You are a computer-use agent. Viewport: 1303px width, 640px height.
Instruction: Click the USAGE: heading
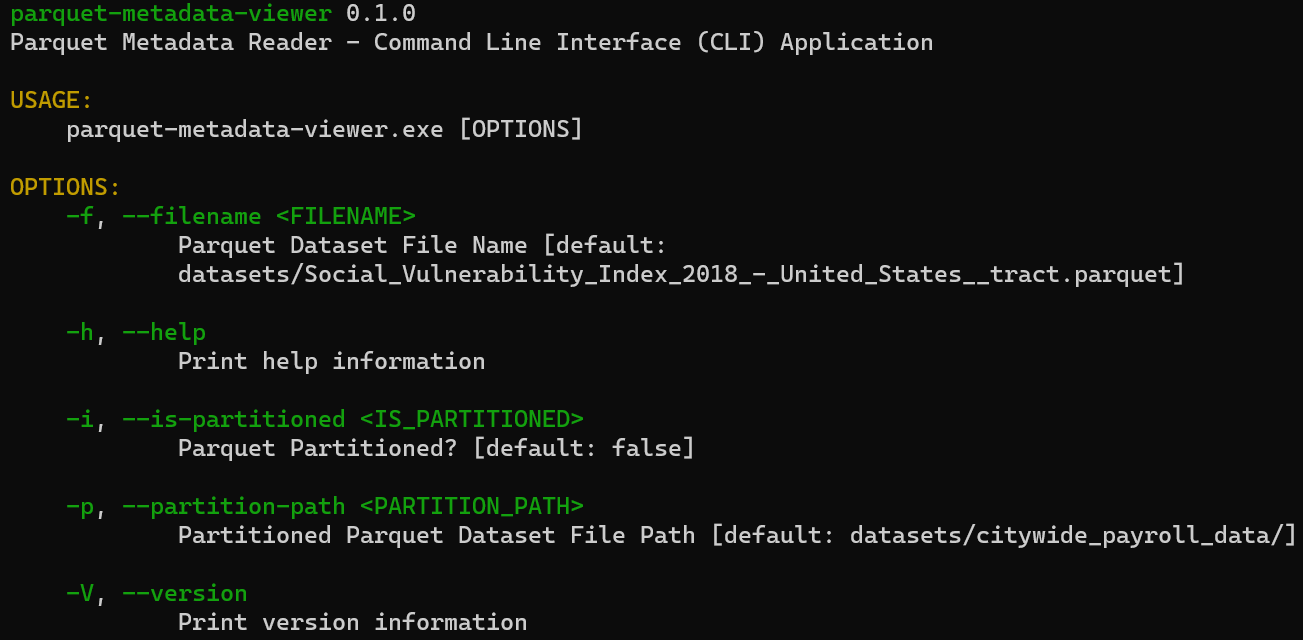[x=51, y=101]
